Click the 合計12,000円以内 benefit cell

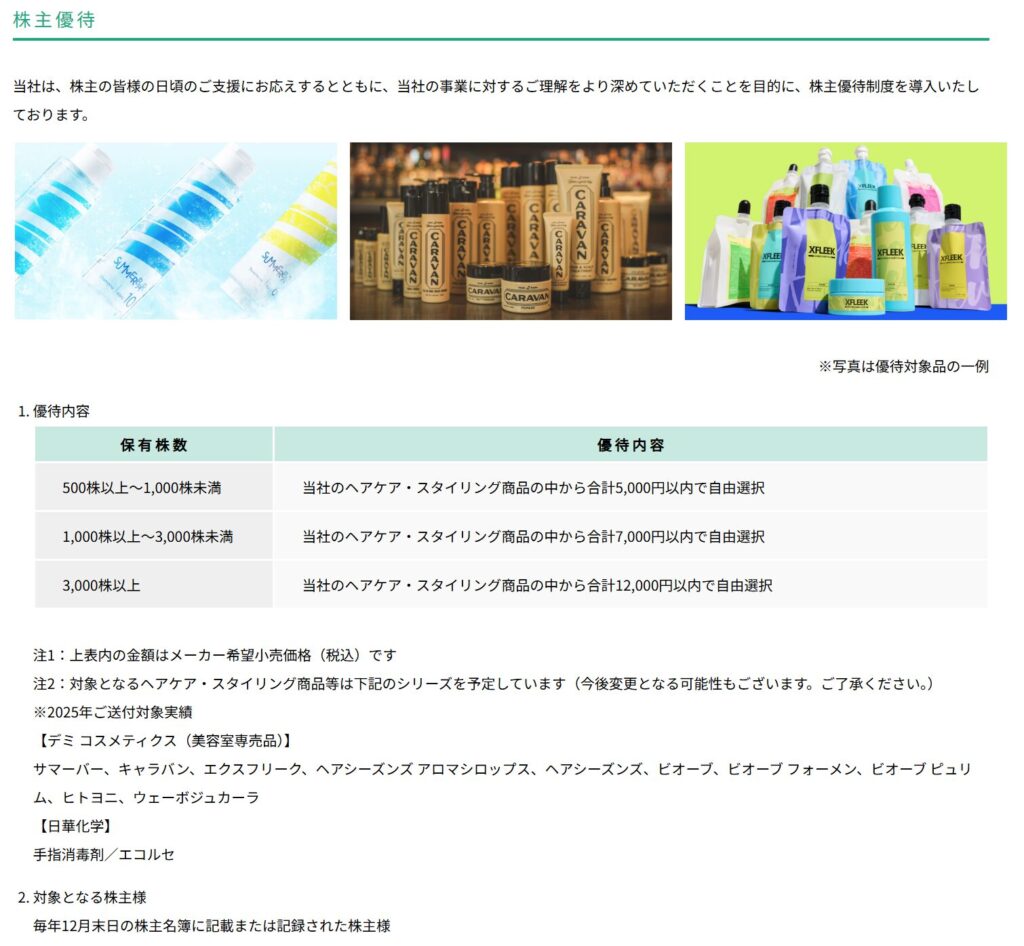click(x=631, y=585)
